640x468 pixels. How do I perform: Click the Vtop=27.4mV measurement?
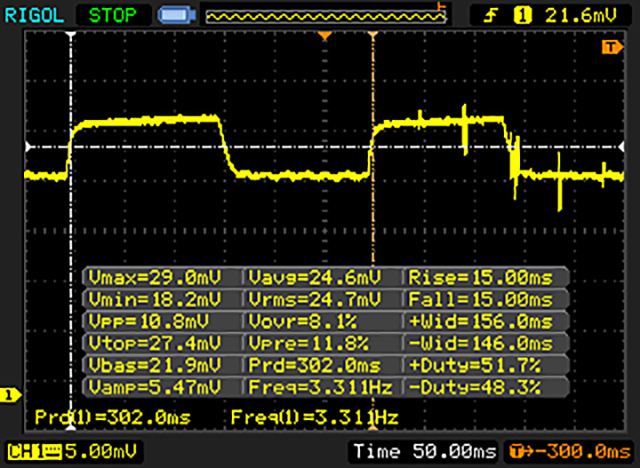155,343
